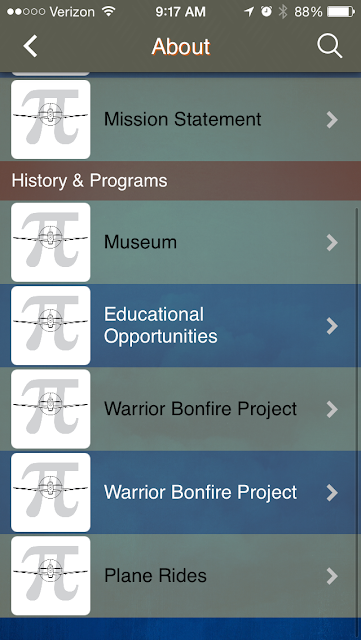Select the Museum list item
Image resolution: width=361 pixels, height=640 pixels.
tap(180, 242)
